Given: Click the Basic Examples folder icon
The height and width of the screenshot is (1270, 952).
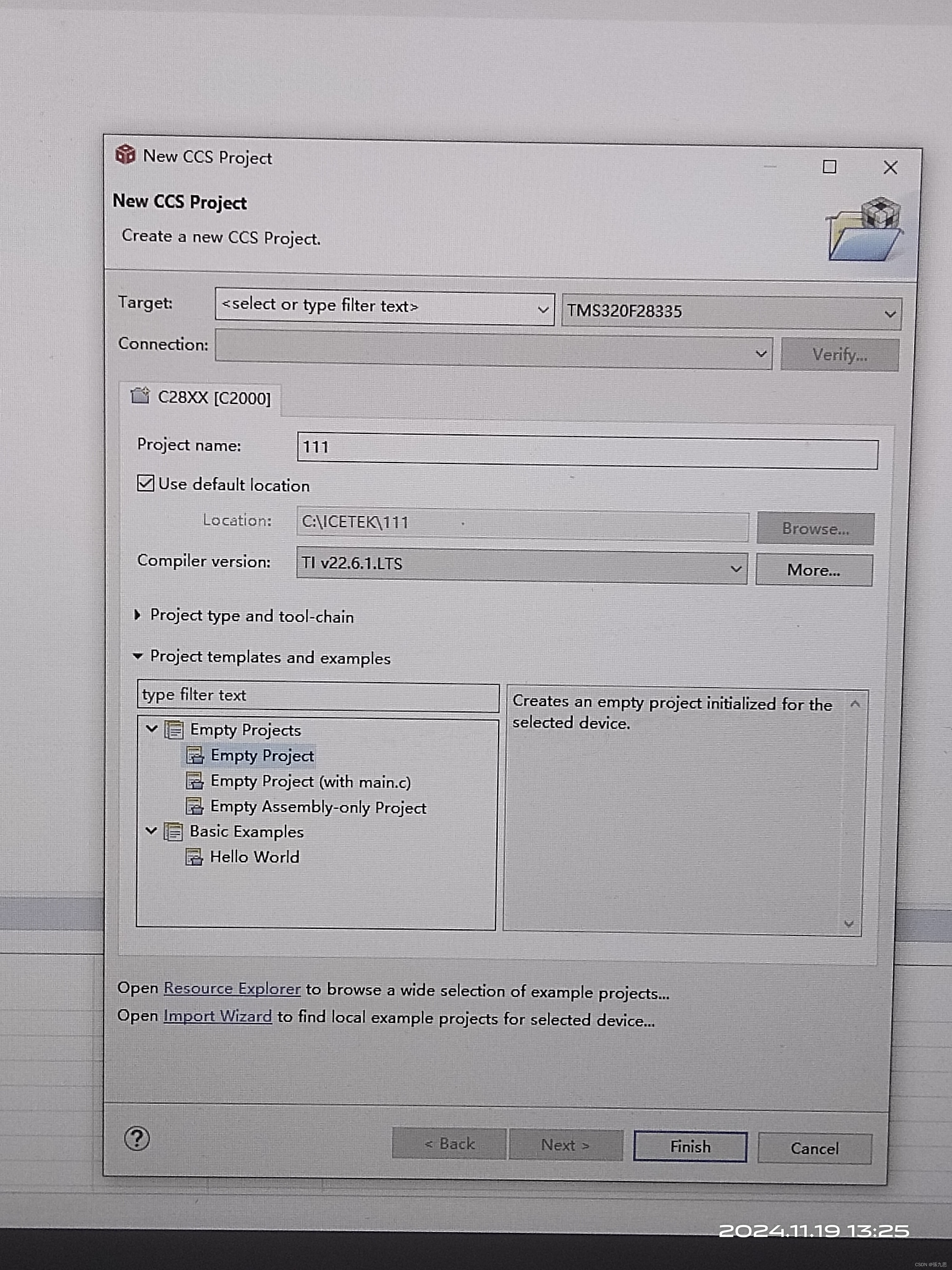Looking at the screenshot, I should [173, 831].
